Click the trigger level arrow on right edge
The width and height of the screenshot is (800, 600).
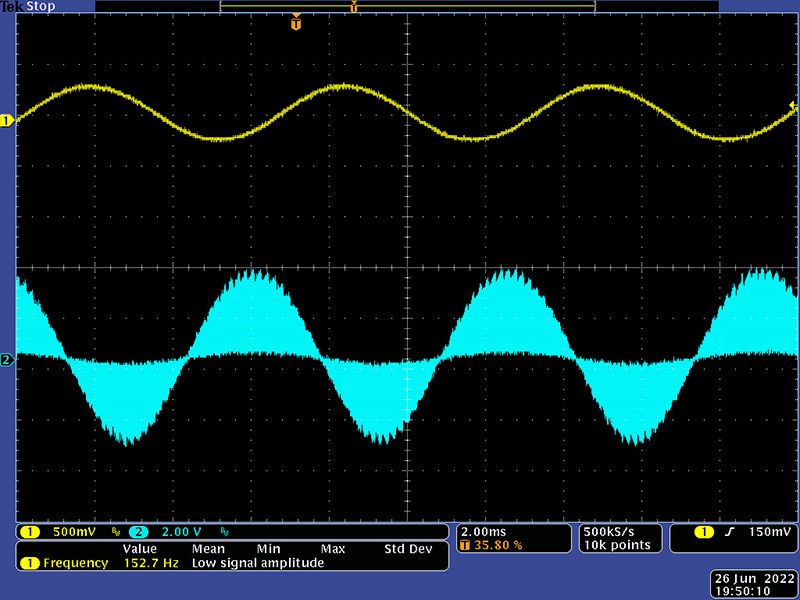pos(793,105)
